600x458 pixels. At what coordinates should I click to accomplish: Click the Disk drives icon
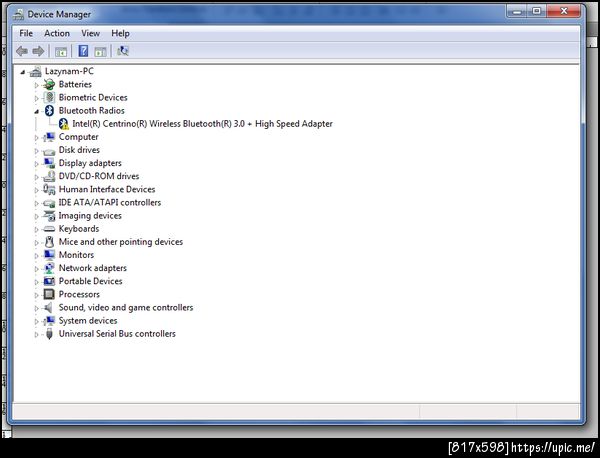(49, 151)
